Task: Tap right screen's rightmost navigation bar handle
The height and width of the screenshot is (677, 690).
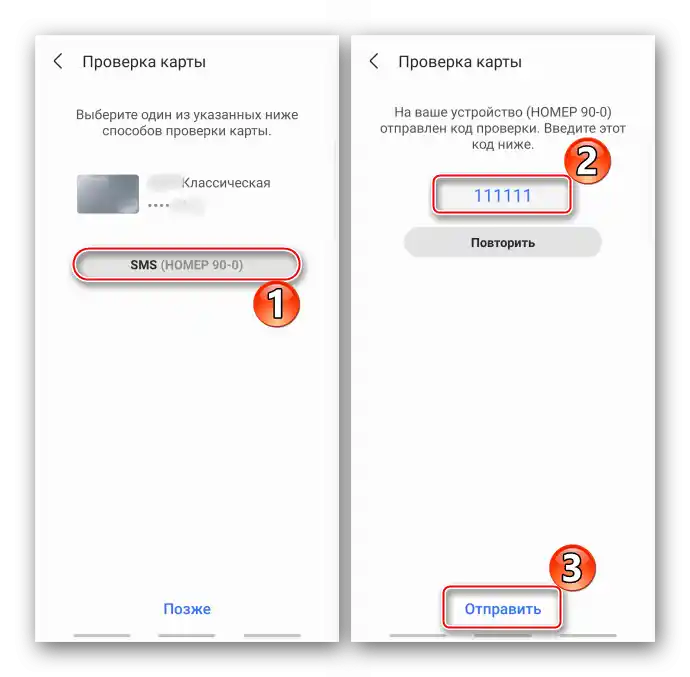Action: click(588, 636)
